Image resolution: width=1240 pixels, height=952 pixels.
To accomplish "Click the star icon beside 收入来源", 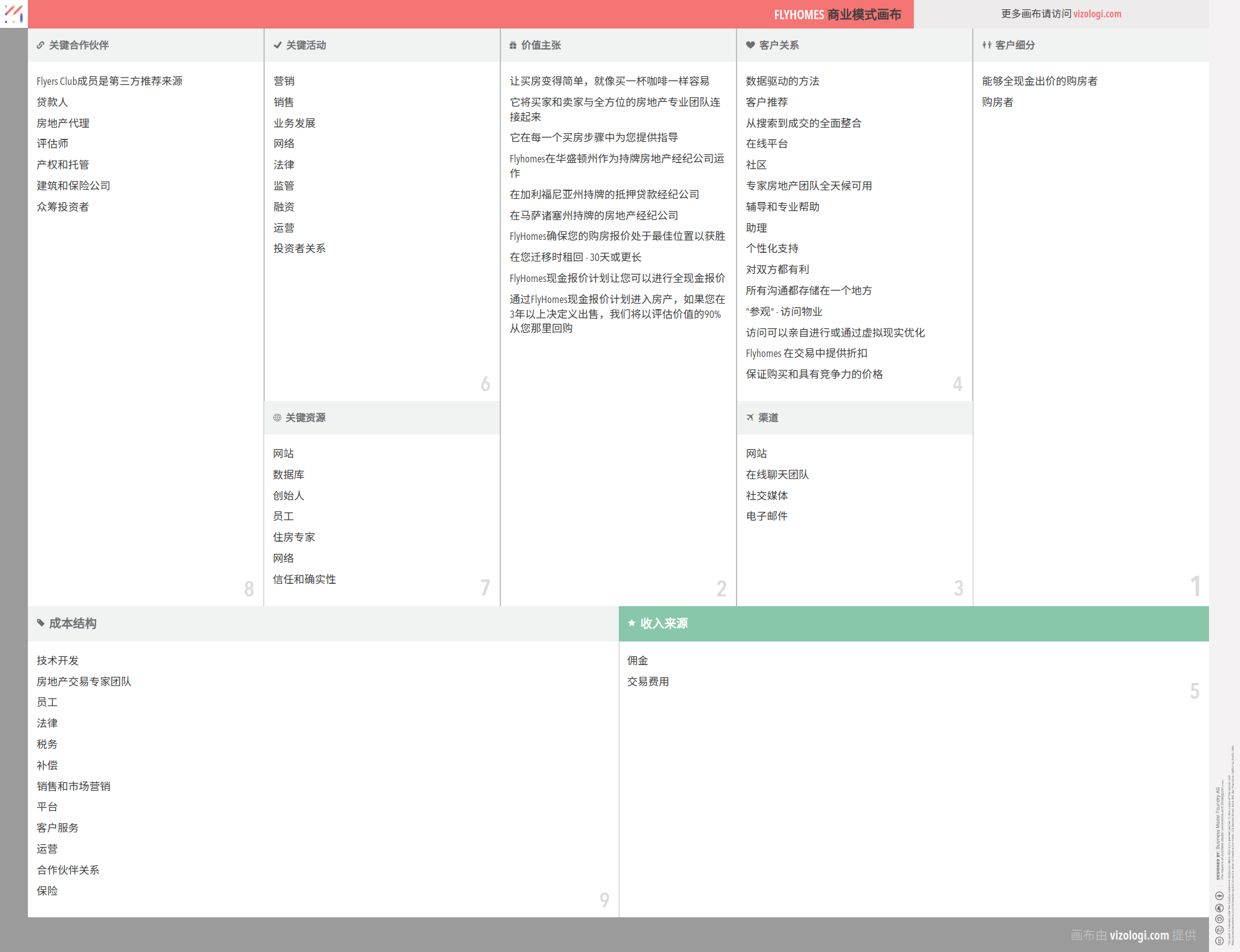I will 632,623.
